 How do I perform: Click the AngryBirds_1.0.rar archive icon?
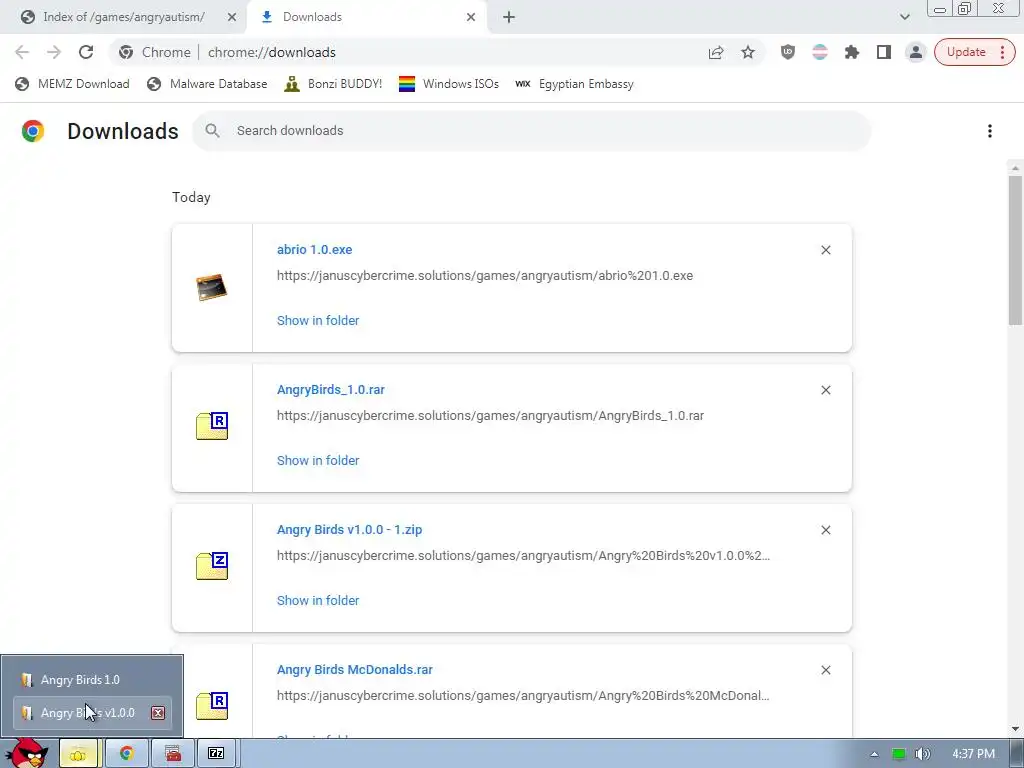[212, 426]
